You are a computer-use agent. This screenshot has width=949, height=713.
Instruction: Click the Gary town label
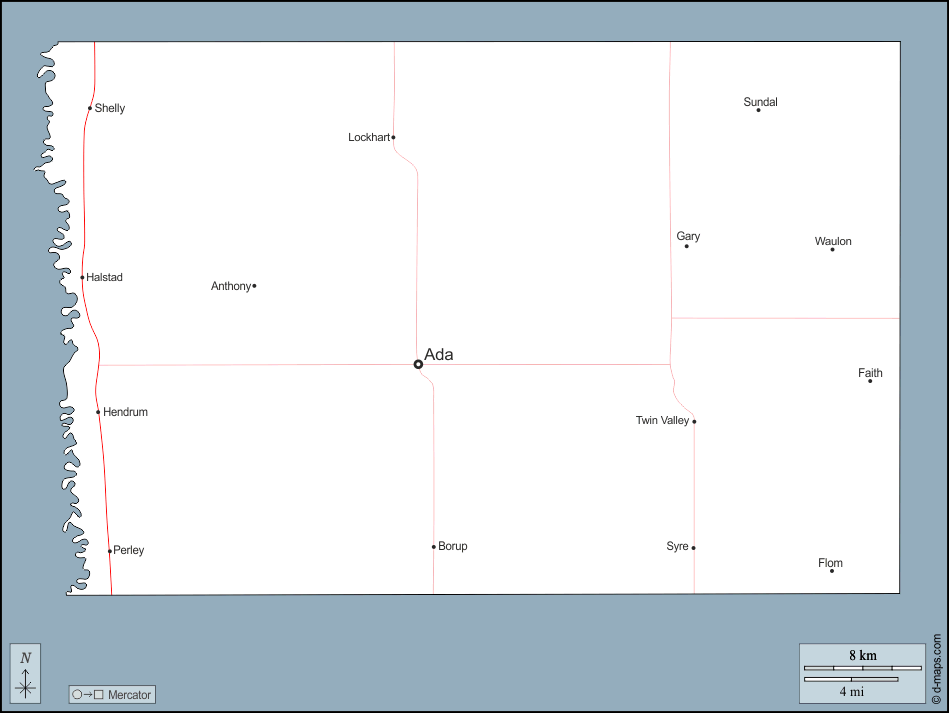click(688, 237)
